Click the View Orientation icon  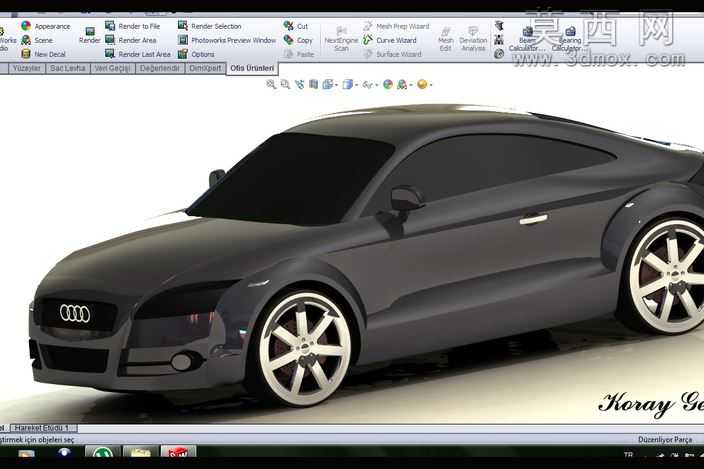pos(328,84)
